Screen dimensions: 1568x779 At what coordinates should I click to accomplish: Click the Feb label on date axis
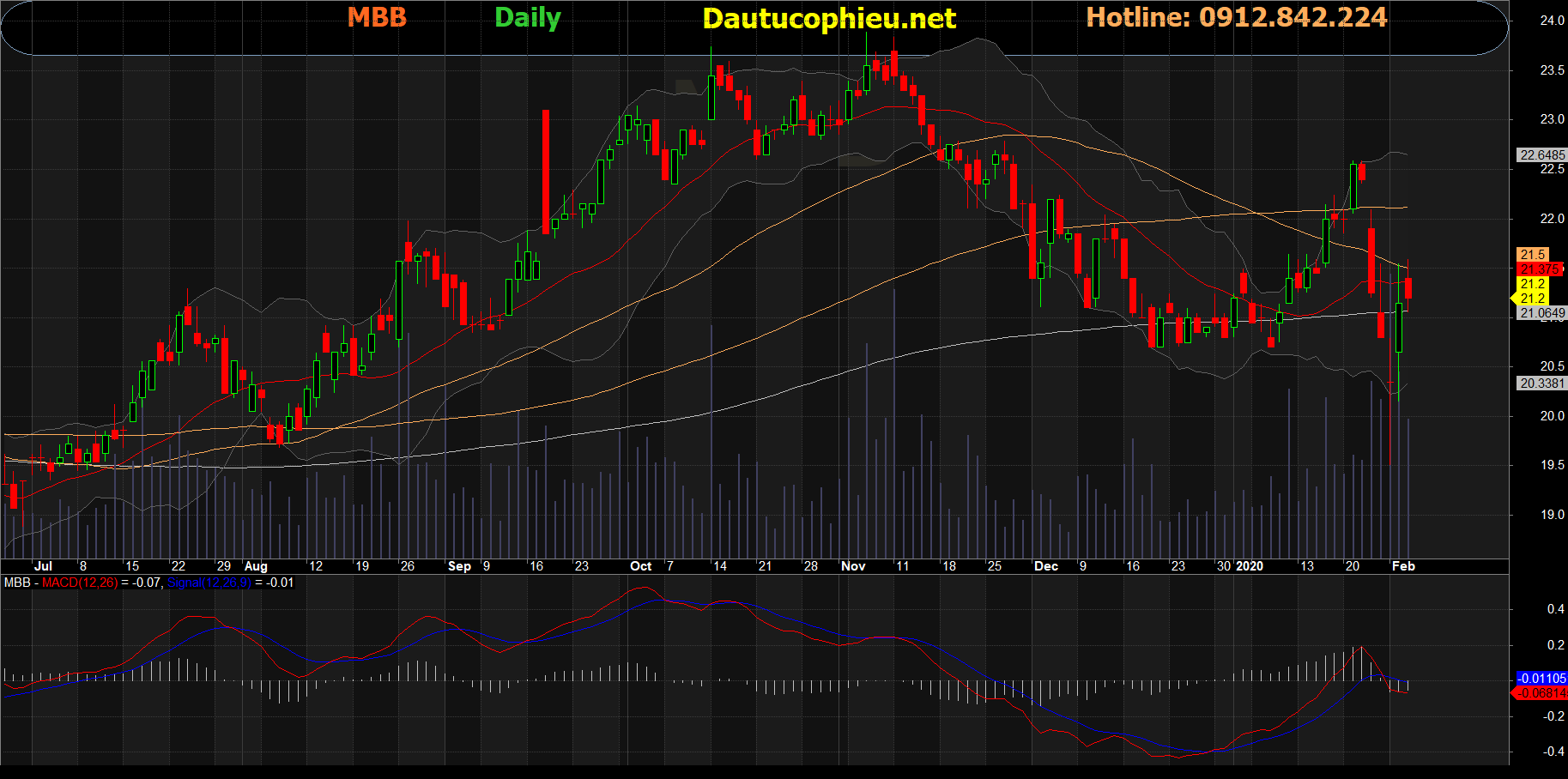(x=1403, y=566)
